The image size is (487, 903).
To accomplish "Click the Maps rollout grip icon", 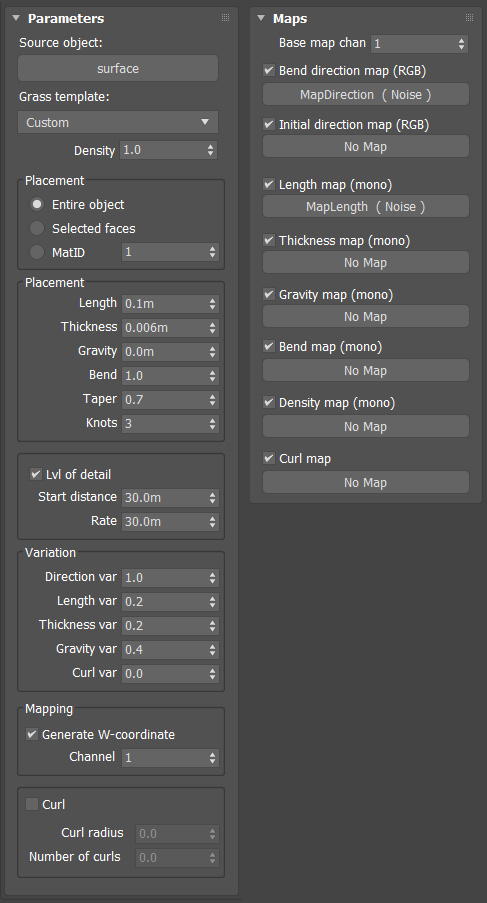I will 470,18.
